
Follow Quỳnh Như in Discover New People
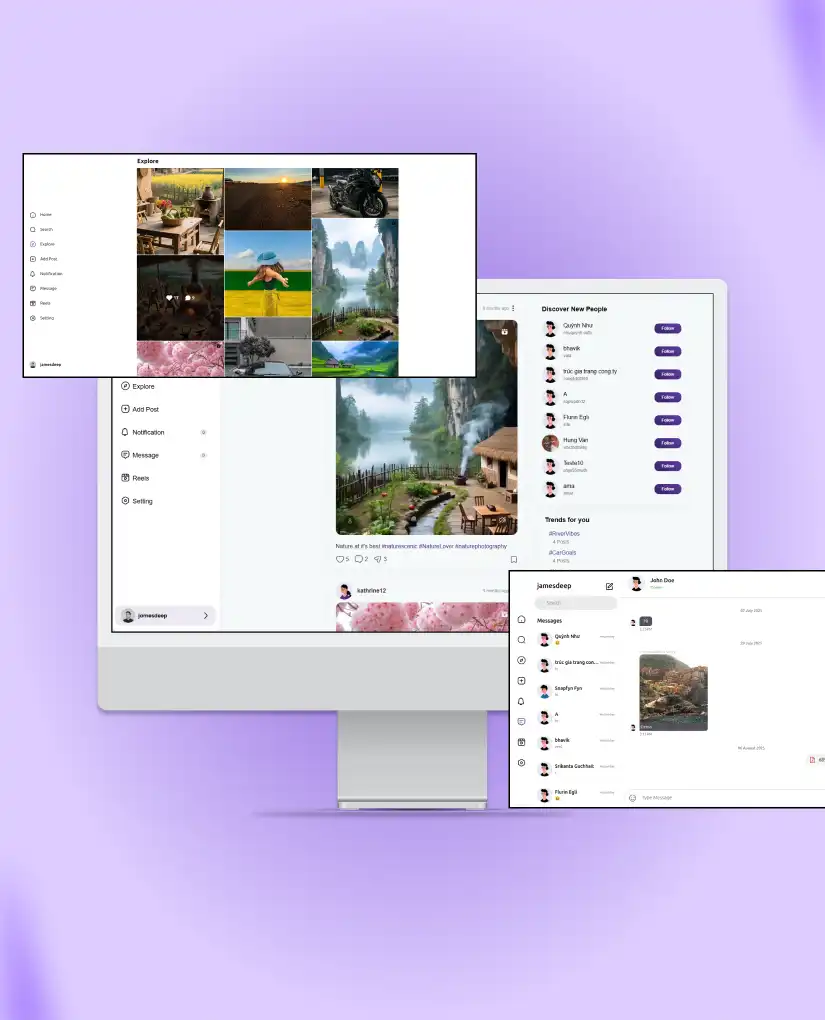click(667, 328)
